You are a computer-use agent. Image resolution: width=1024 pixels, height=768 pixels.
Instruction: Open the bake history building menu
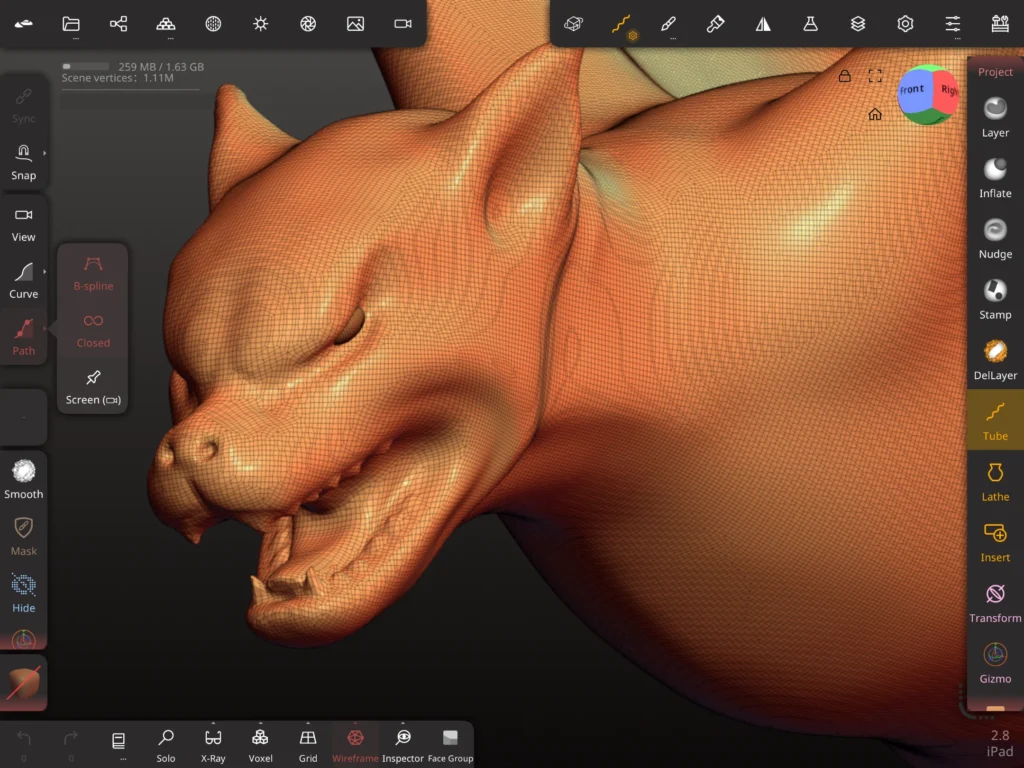(x=1000, y=24)
